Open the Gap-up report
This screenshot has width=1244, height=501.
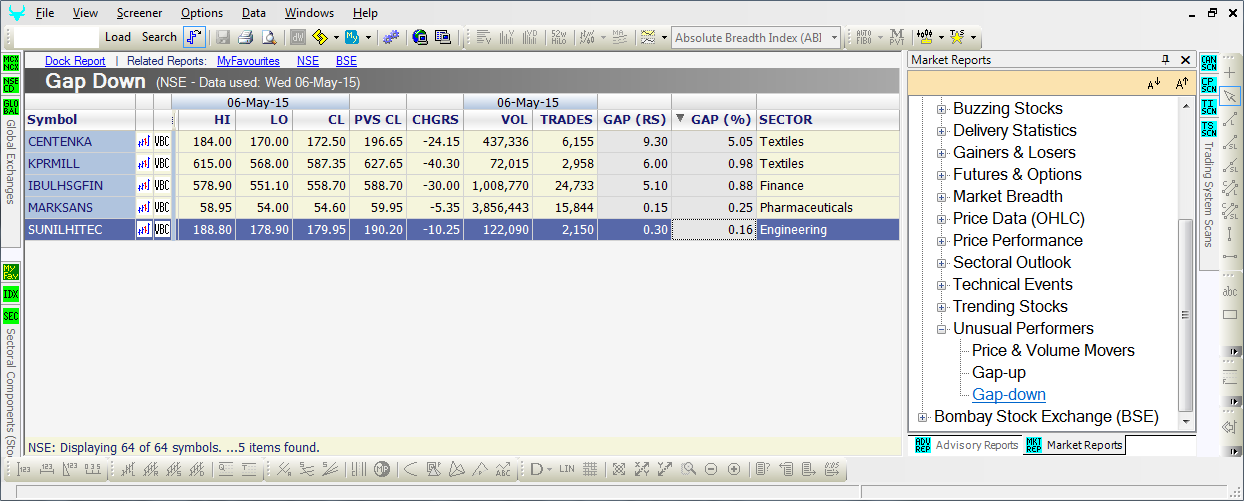(999, 372)
